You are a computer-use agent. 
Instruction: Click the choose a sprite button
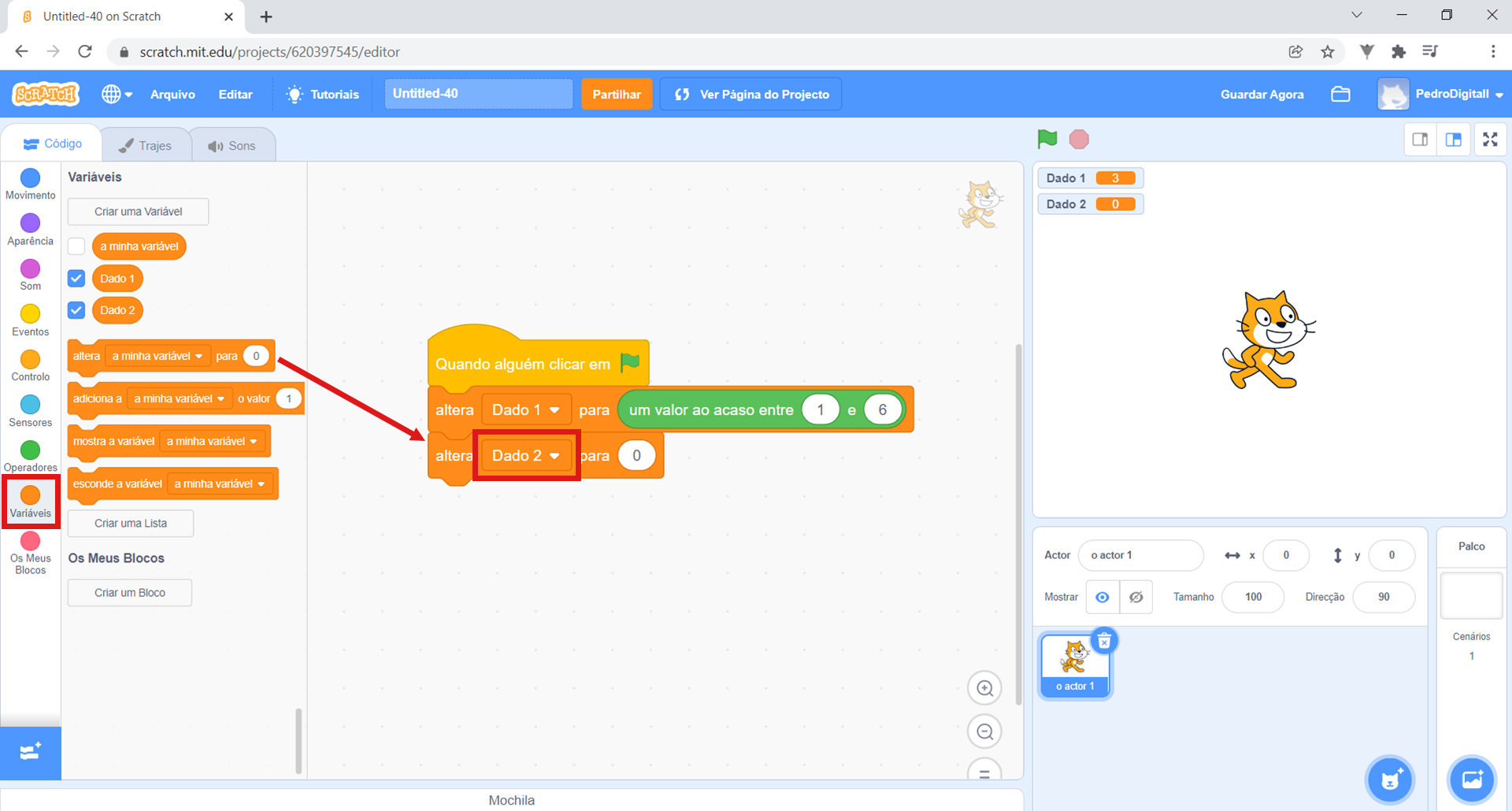pos(1391,780)
